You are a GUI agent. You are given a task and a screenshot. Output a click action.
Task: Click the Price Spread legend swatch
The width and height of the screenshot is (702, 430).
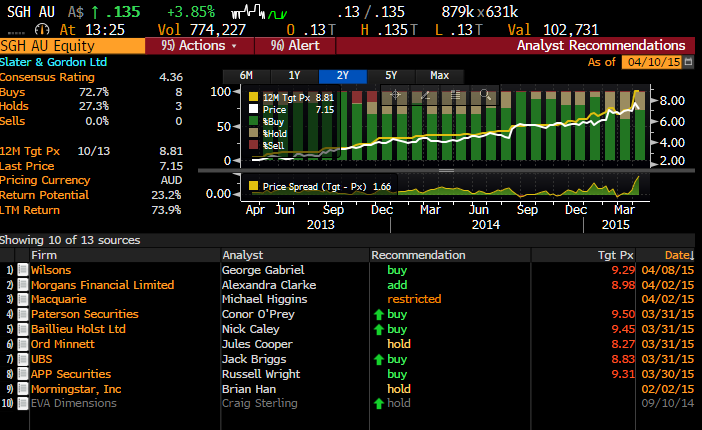coord(253,186)
